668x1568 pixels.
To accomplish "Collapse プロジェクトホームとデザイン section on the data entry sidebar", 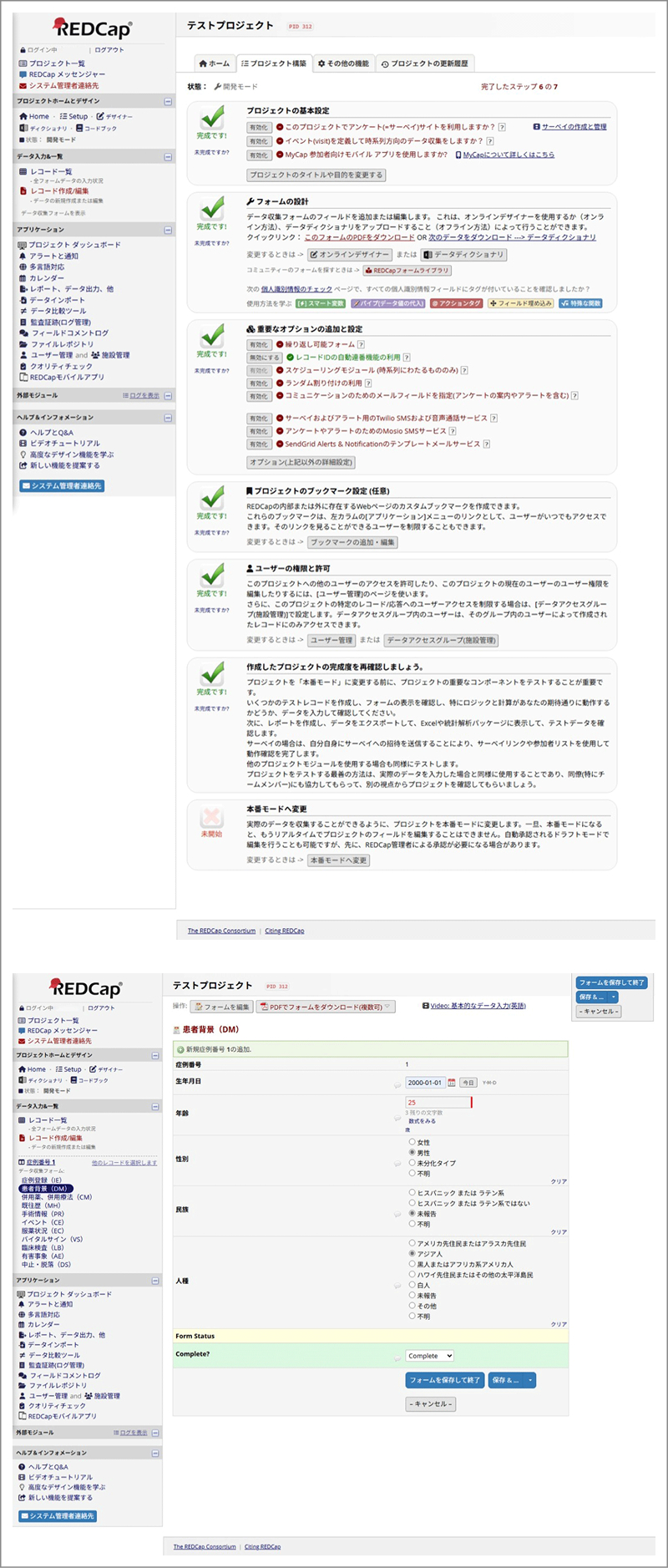I will coord(155,1055).
